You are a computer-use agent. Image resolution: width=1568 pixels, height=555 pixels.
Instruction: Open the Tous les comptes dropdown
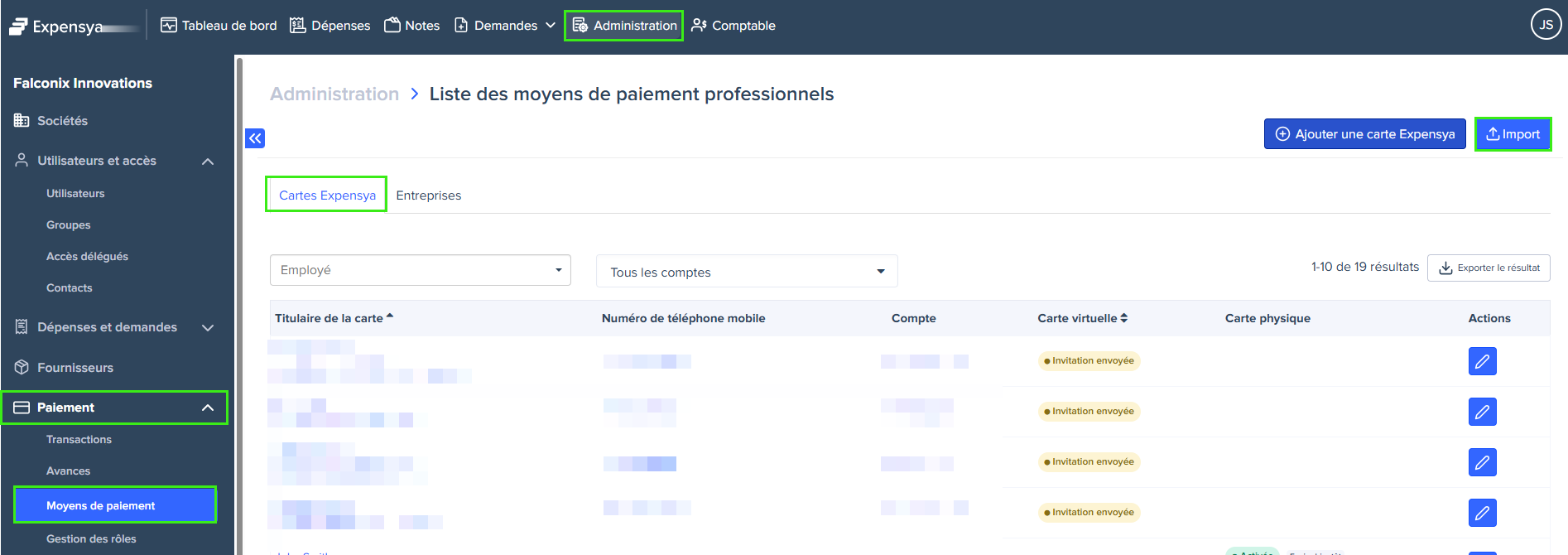tap(746, 272)
